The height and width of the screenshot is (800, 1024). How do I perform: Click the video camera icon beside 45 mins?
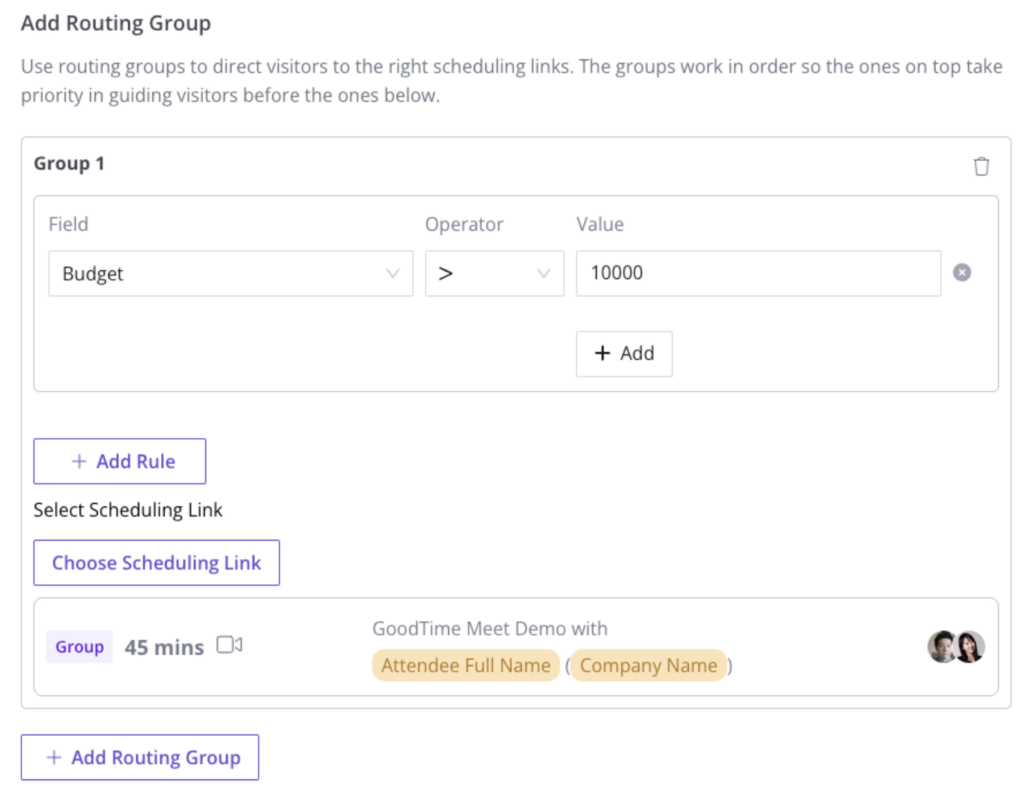(229, 645)
